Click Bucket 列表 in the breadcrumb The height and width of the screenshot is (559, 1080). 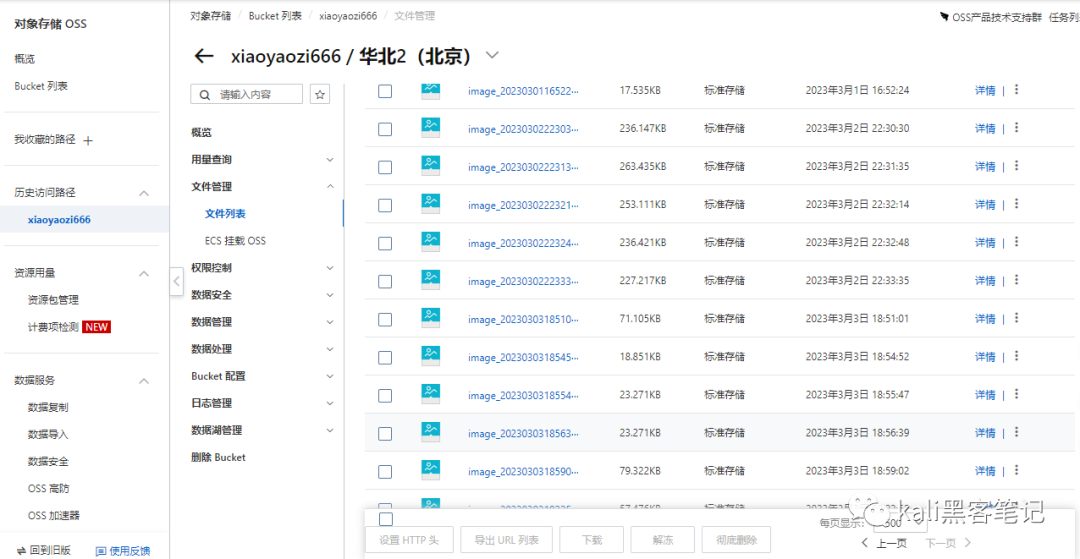(276, 16)
